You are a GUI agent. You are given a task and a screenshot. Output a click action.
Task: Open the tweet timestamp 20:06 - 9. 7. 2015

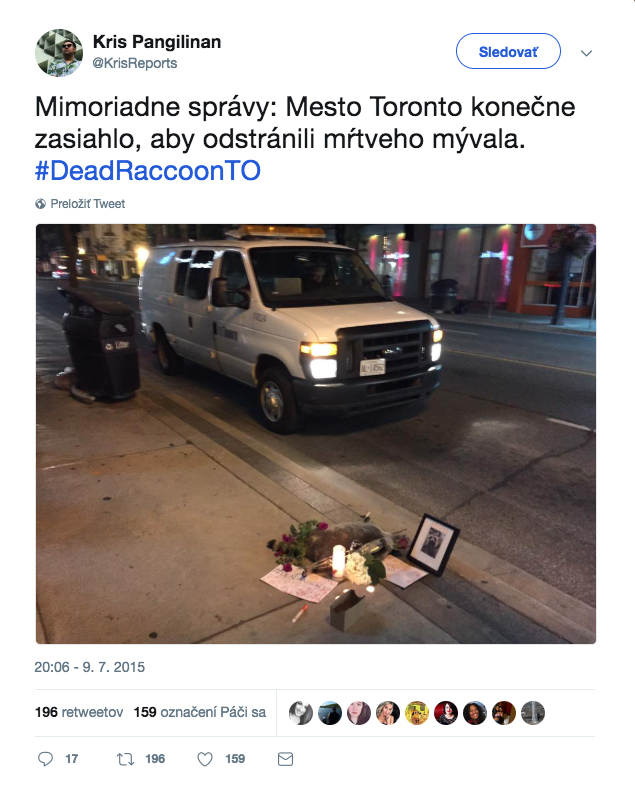[x=90, y=667]
